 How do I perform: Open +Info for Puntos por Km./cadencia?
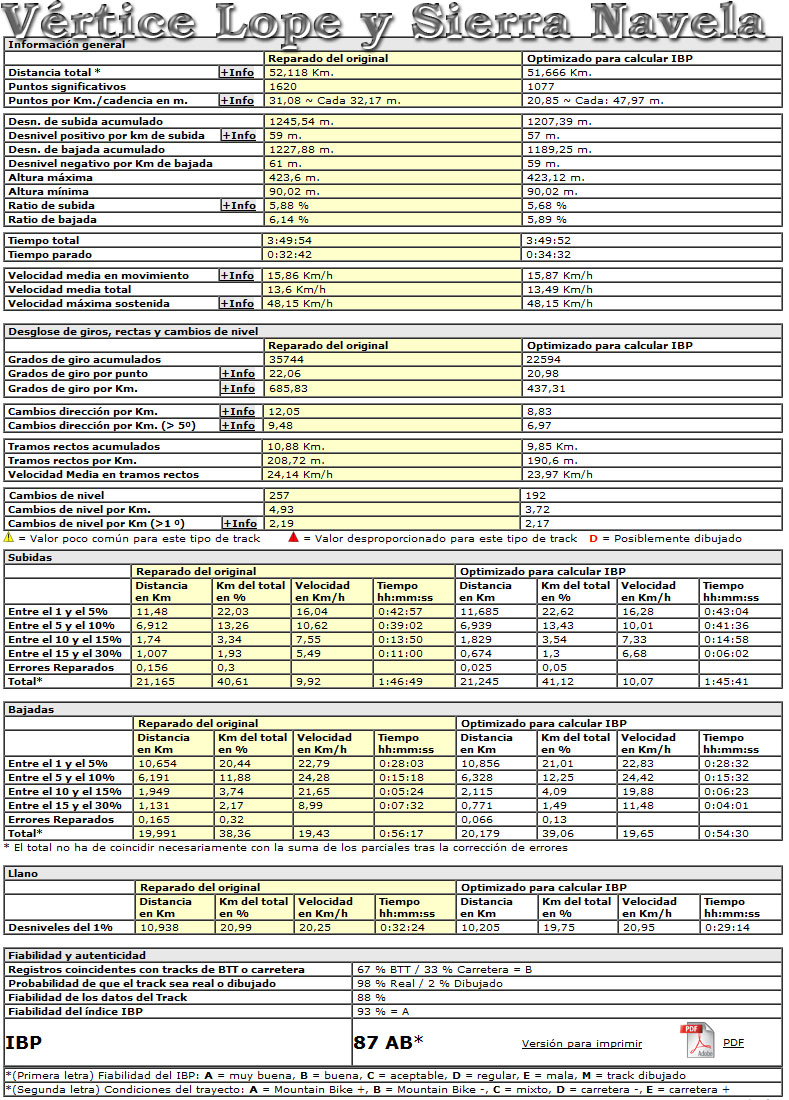coord(237,100)
